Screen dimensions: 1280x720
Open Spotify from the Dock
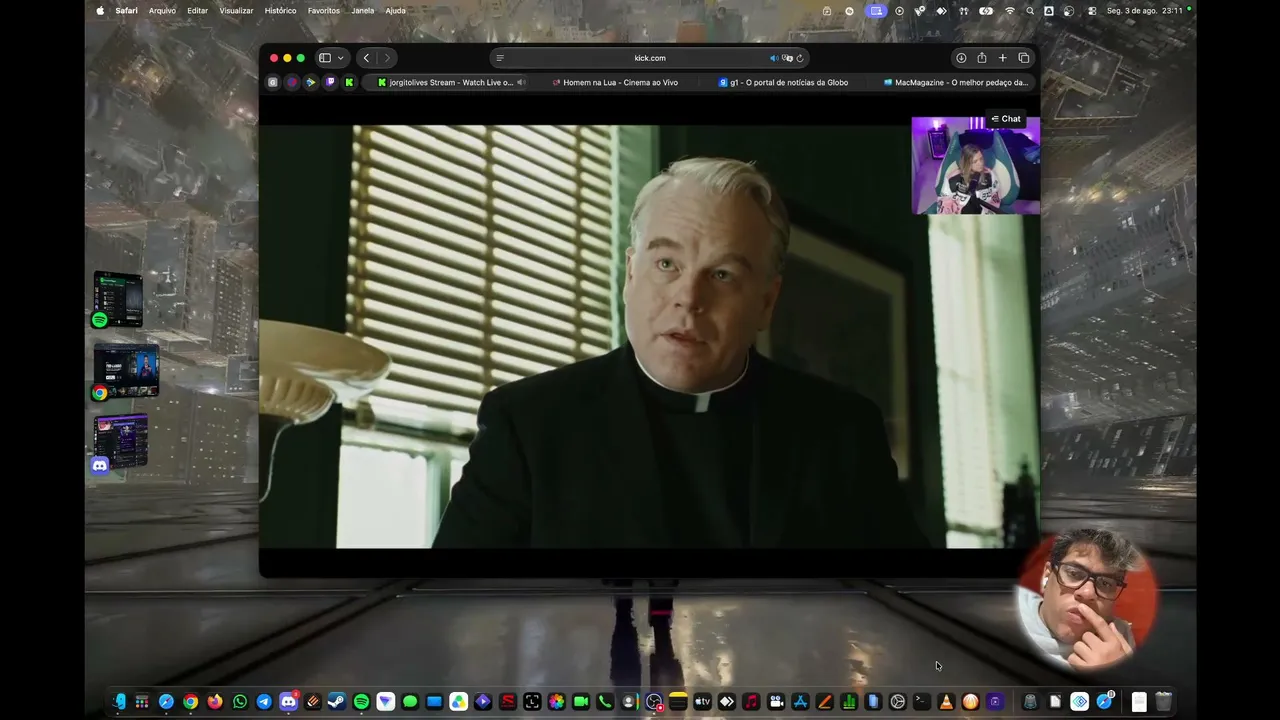(x=361, y=702)
